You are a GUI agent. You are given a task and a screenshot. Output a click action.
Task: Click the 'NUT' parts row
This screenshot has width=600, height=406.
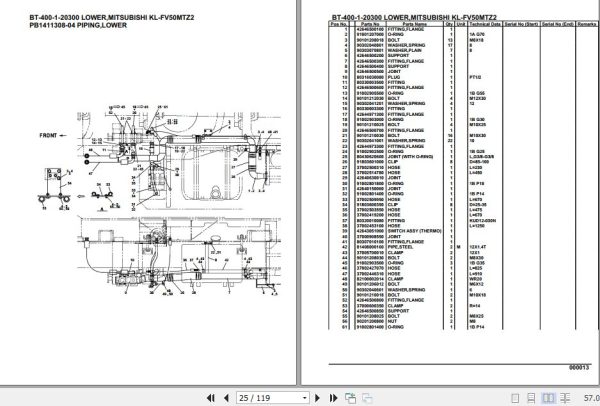coord(463,321)
